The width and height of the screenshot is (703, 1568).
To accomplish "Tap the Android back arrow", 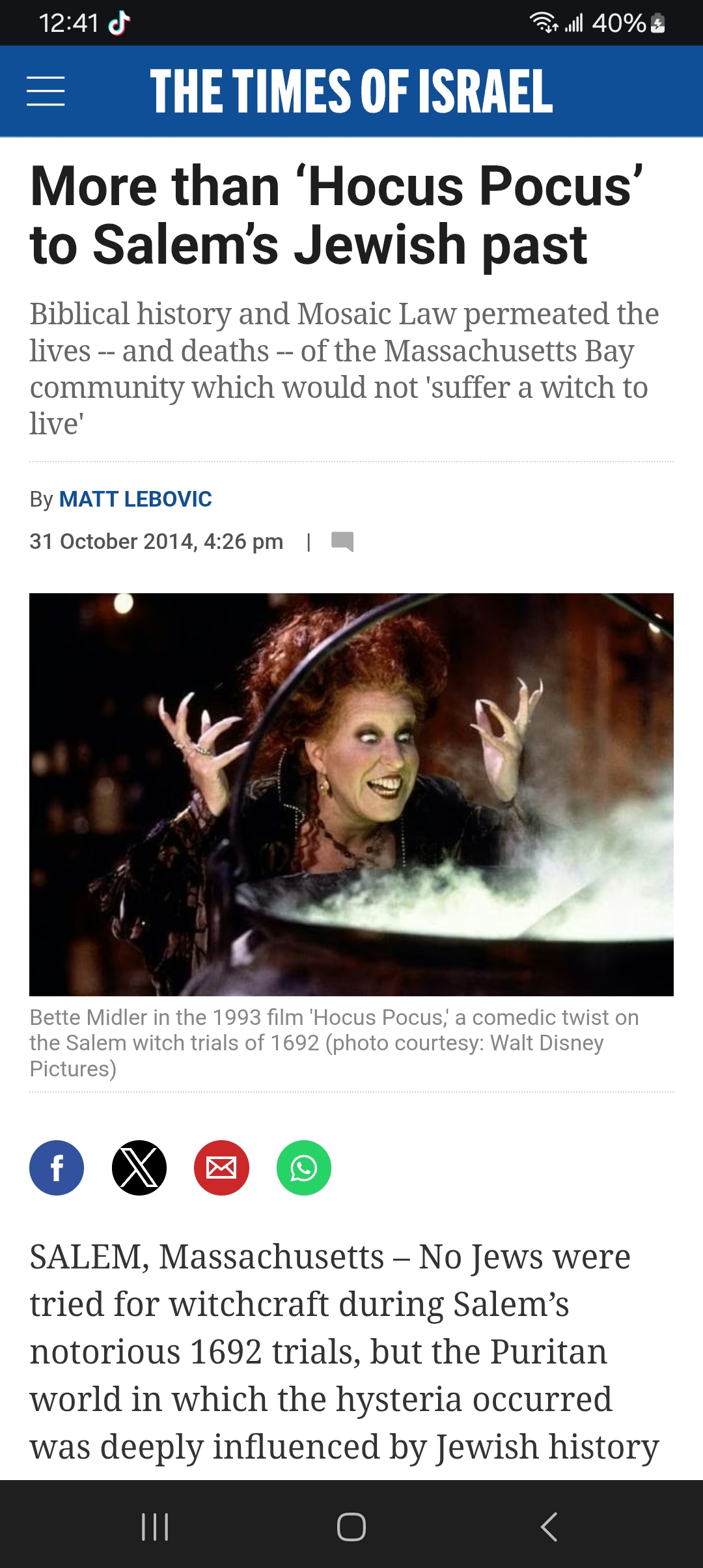I will (549, 1526).
